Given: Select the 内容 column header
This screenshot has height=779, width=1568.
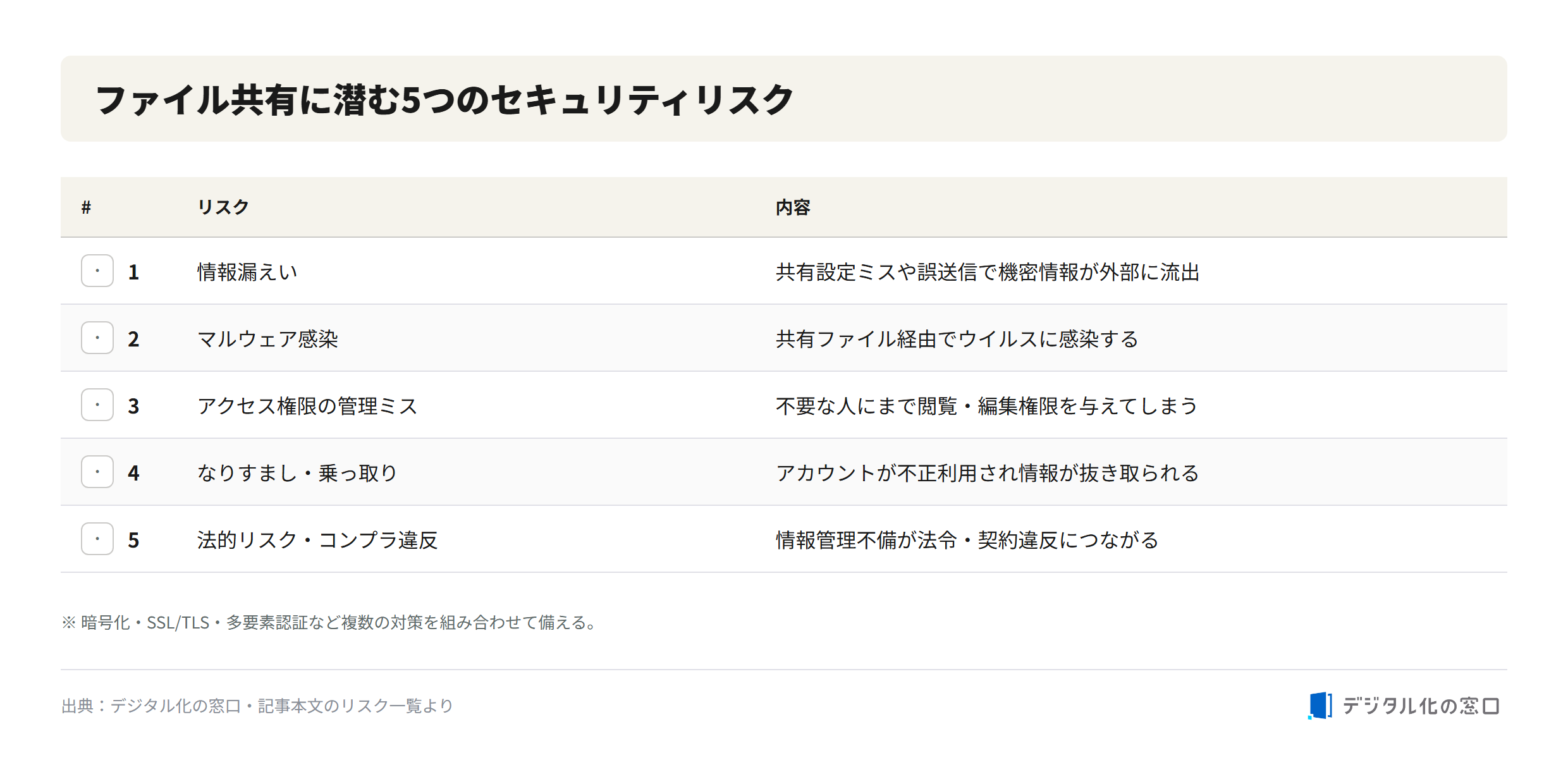Looking at the screenshot, I should click(793, 207).
